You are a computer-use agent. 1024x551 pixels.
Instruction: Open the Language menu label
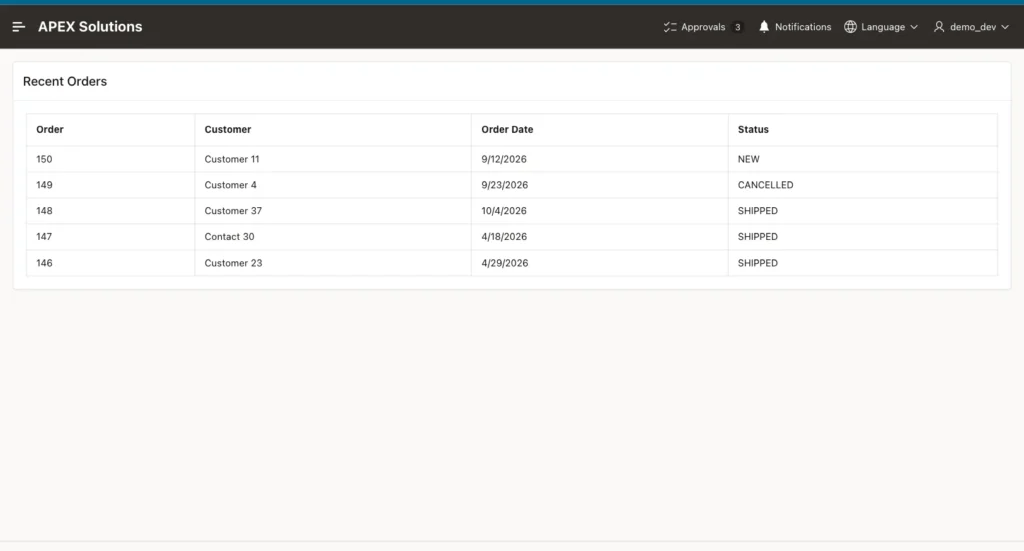(883, 27)
